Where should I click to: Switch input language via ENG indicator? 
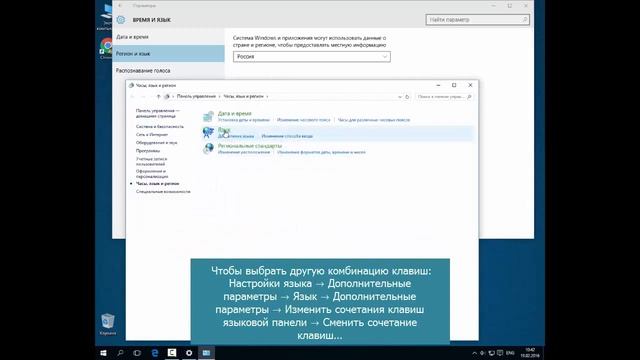(510, 353)
